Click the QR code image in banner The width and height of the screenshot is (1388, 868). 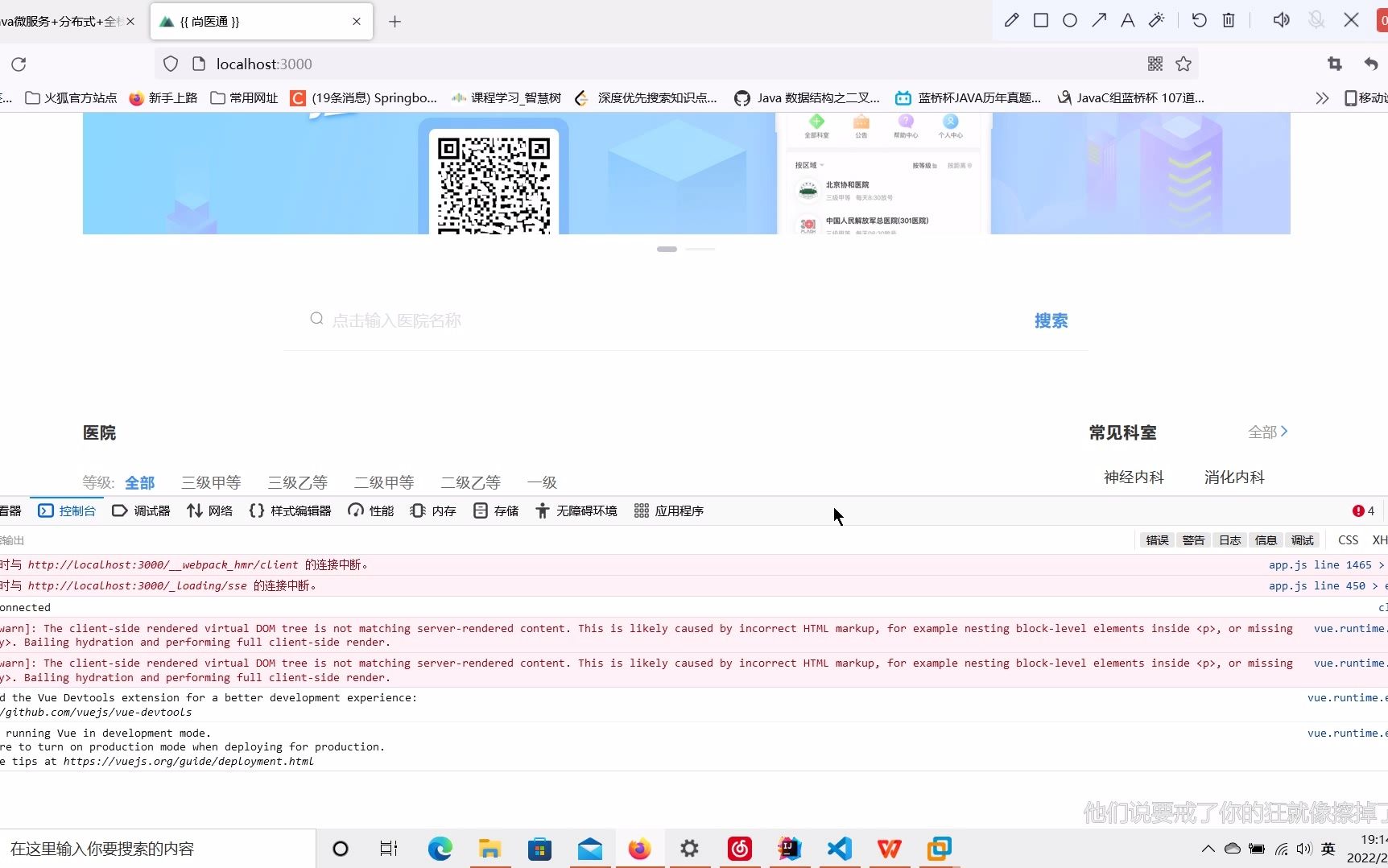[494, 184]
